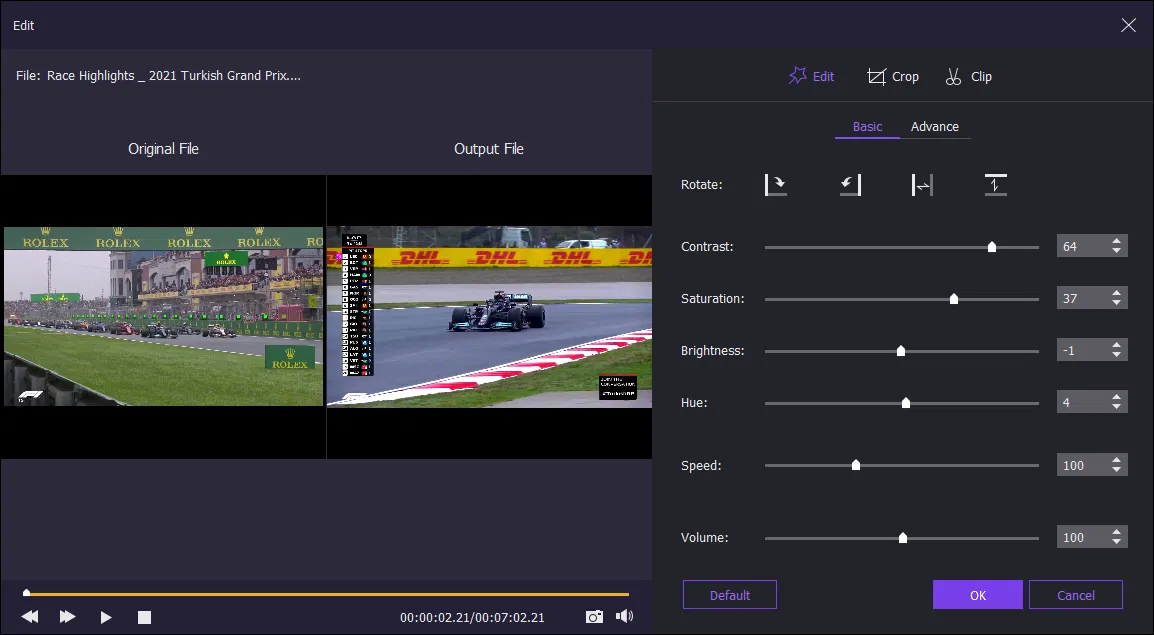Click the file name Race Highlights text
The height and width of the screenshot is (635, 1154).
174,75
